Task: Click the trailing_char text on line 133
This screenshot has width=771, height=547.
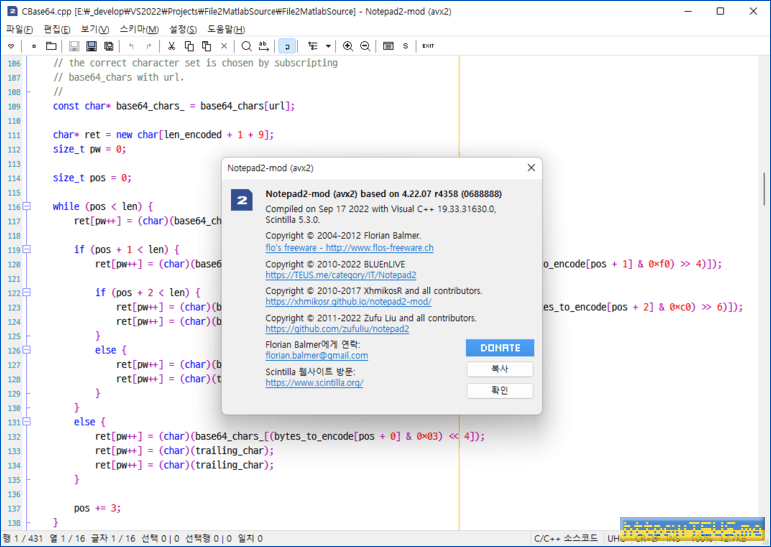Action: [x=231, y=451]
